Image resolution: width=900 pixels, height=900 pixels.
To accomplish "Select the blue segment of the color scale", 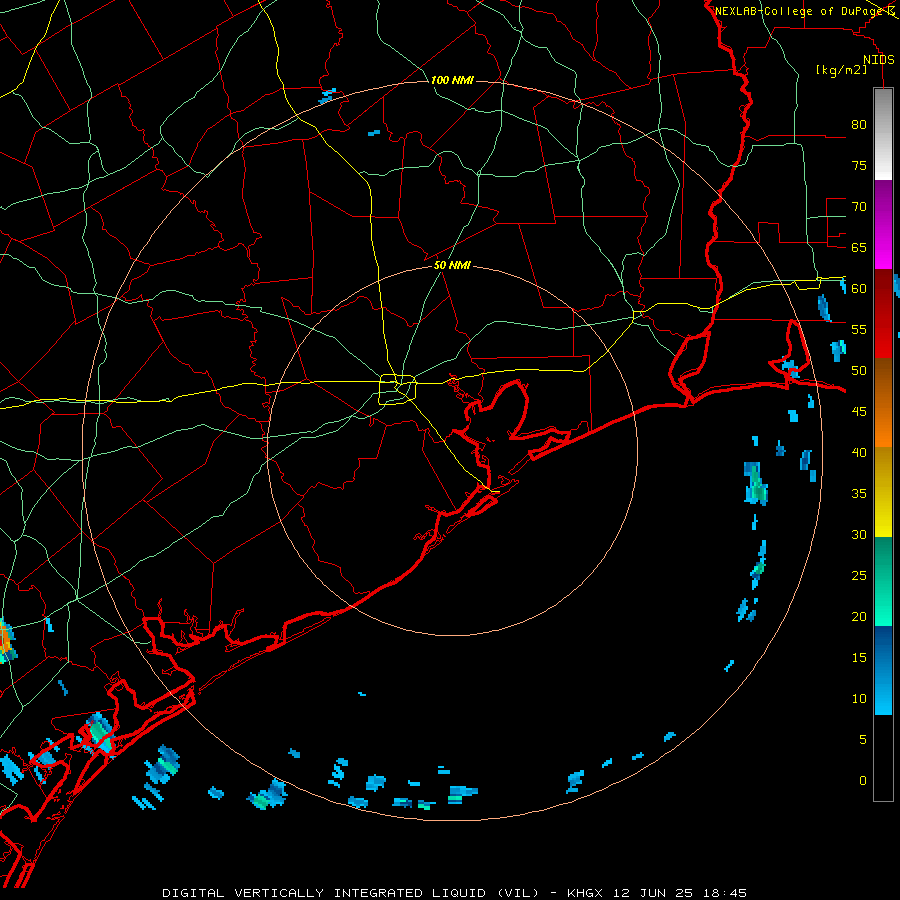I will pyautogui.click(x=883, y=670).
